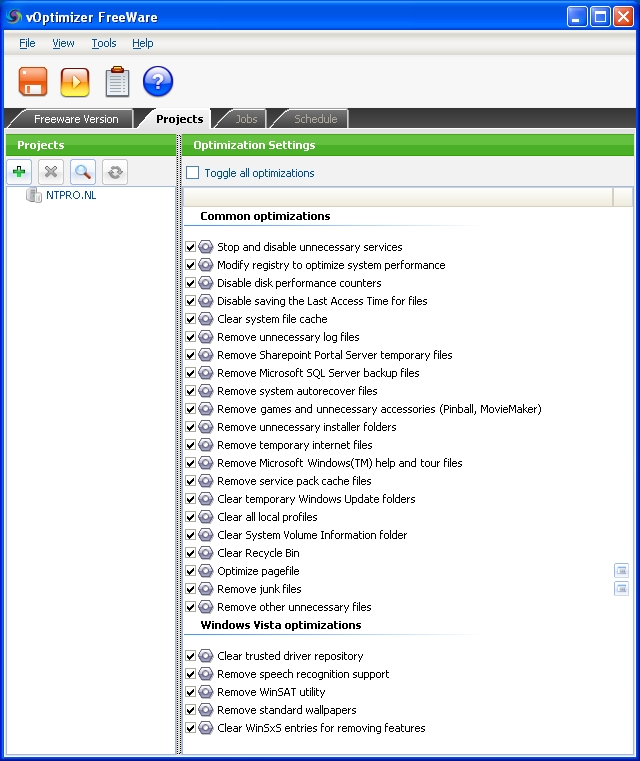
Task: Click gear icon for Disable disk performance counters
Action: (x=206, y=283)
